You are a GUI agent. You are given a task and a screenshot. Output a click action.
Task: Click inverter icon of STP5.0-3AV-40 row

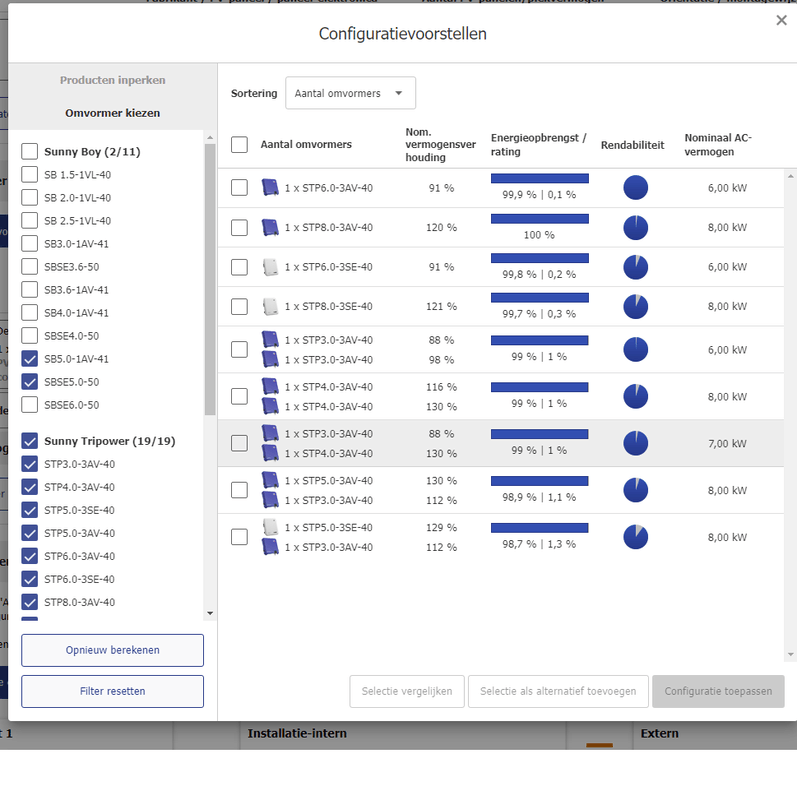[x=270, y=480]
